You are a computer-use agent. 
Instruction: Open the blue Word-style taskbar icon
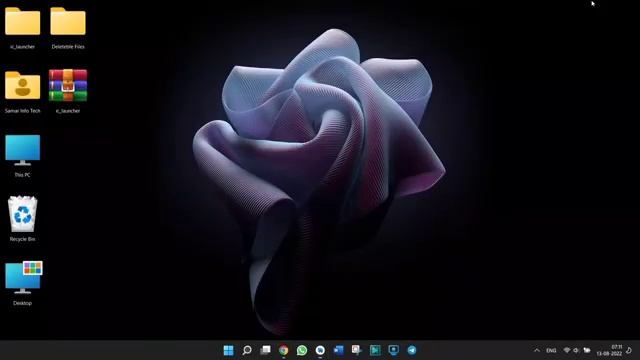click(338, 350)
